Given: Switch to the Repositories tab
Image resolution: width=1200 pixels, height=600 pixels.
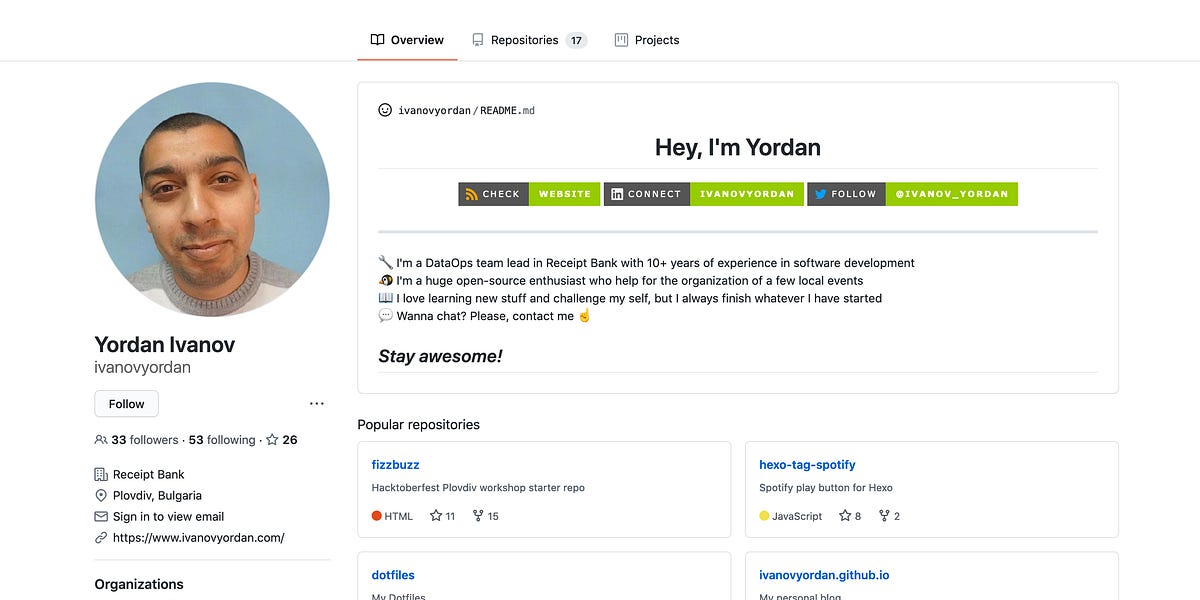Looking at the screenshot, I should coord(524,39).
